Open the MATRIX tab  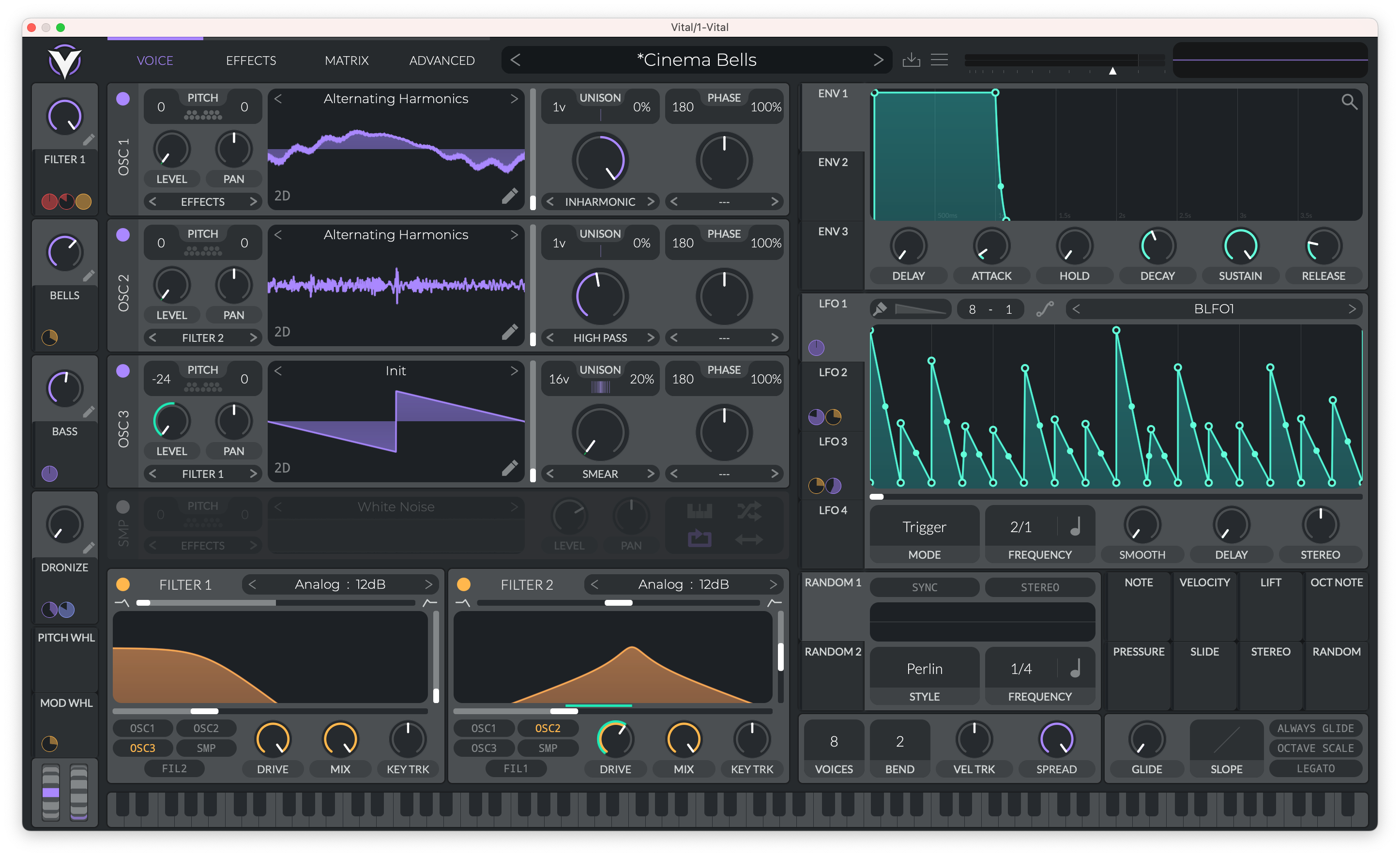click(x=347, y=60)
